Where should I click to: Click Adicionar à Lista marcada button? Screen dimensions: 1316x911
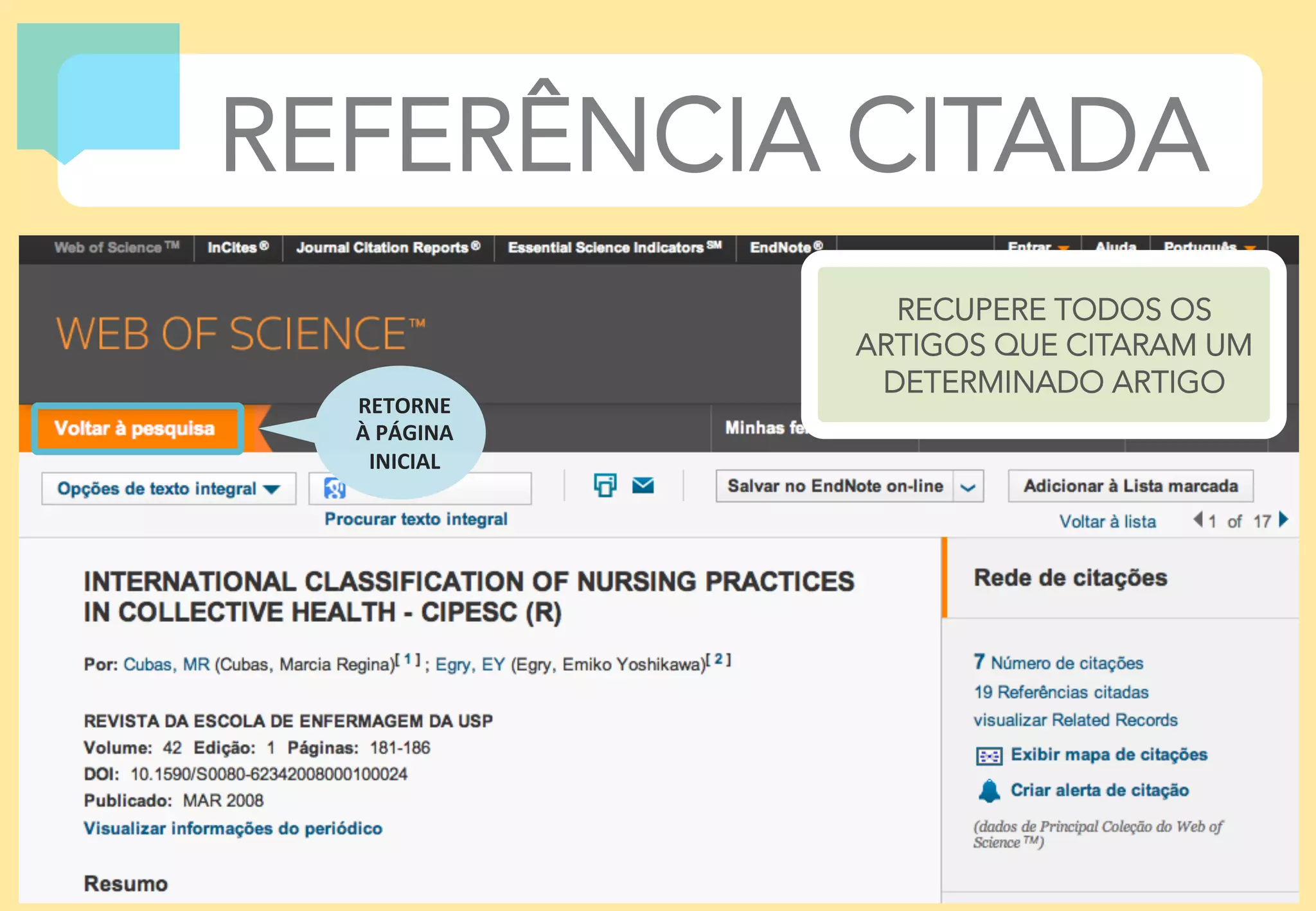[1130, 486]
